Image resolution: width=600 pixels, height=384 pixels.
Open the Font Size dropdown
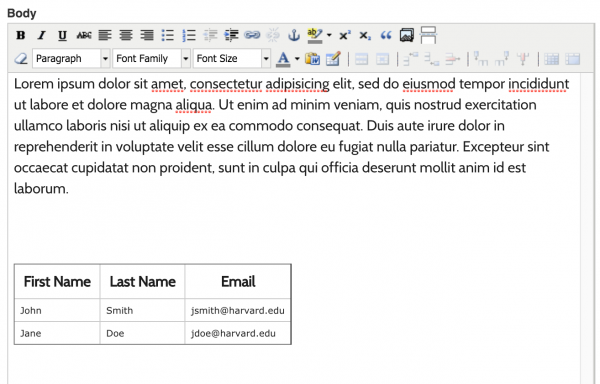point(232,59)
